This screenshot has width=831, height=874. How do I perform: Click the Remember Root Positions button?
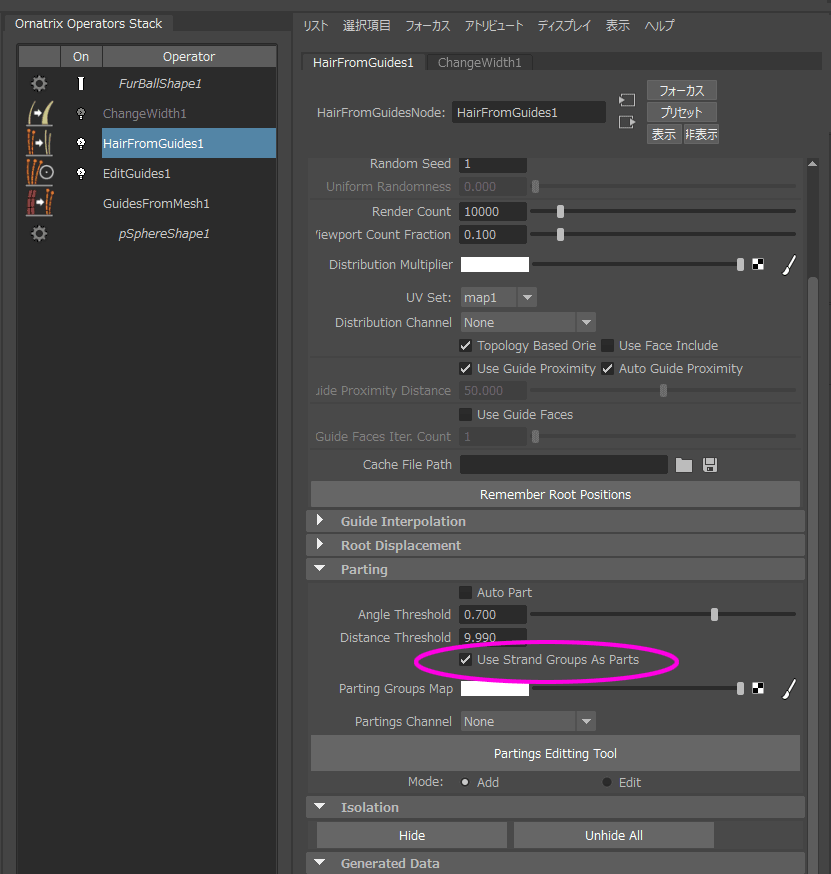pyautogui.click(x=555, y=494)
